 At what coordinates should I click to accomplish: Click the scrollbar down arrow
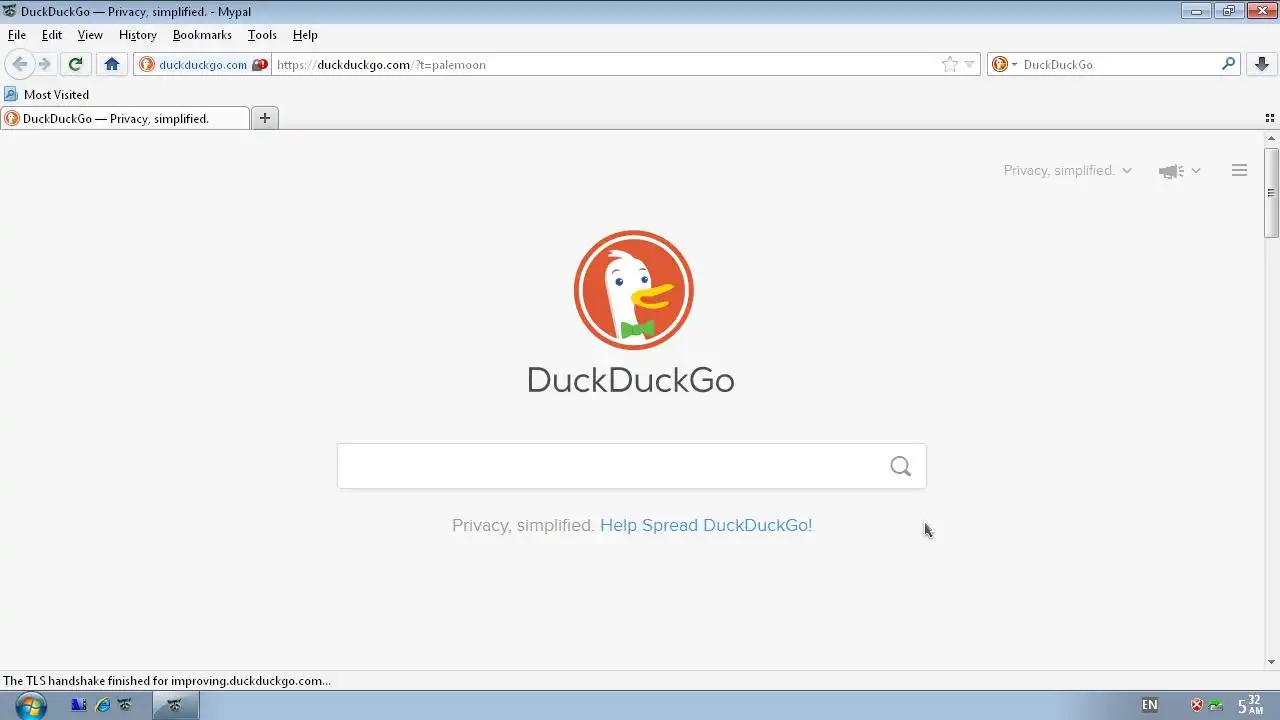coord(1271,662)
